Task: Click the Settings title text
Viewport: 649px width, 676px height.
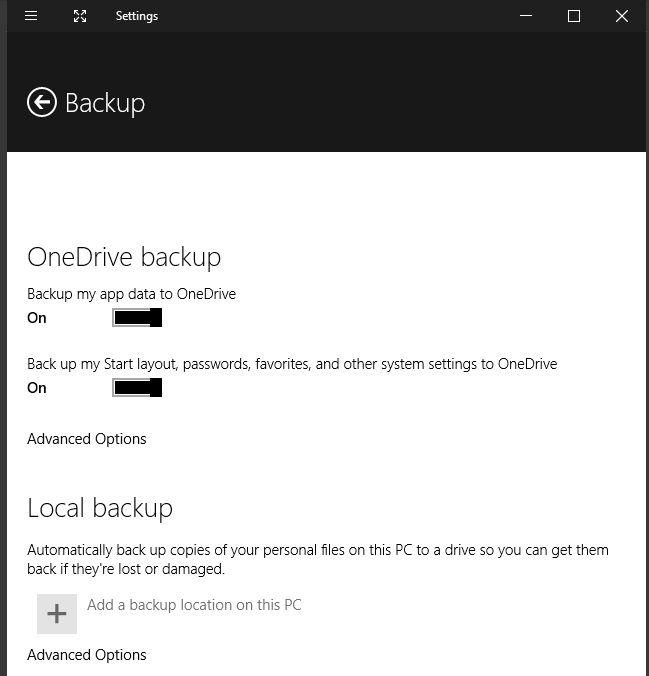Action: (137, 16)
